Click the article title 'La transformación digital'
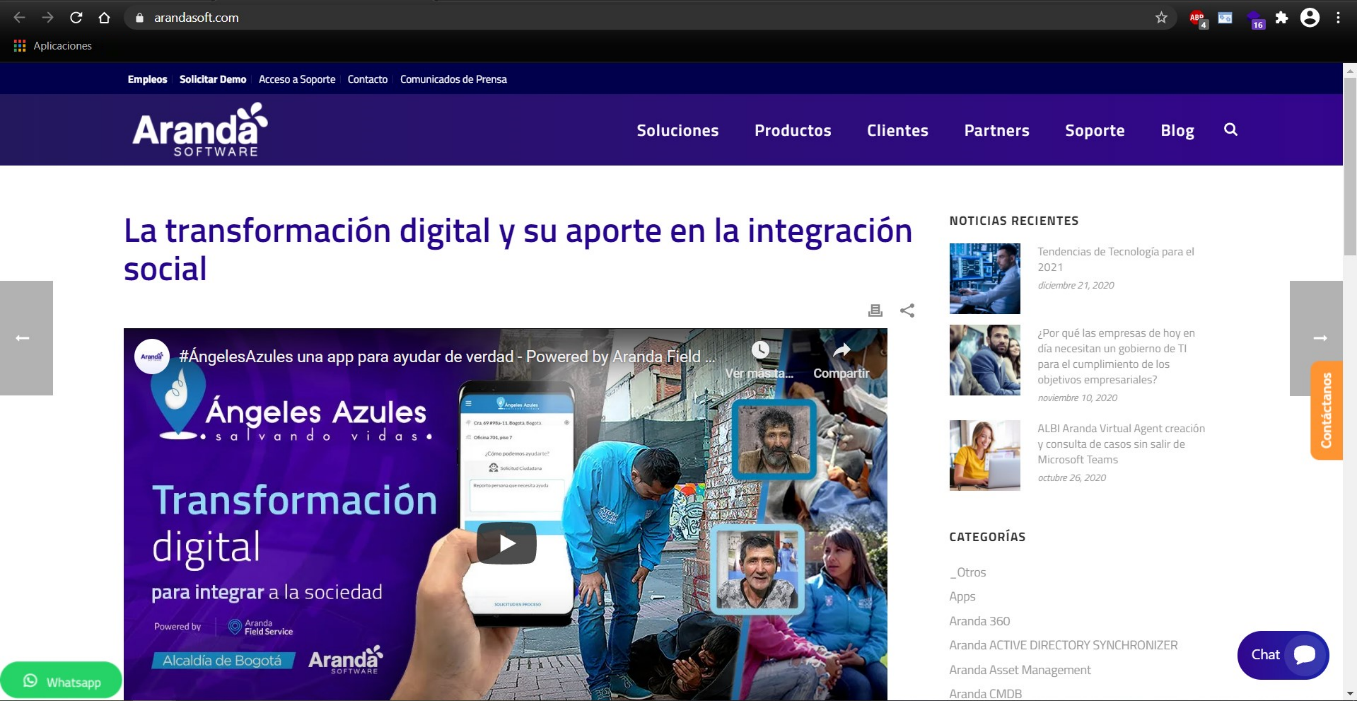This screenshot has width=1357, height=701. 518,249
